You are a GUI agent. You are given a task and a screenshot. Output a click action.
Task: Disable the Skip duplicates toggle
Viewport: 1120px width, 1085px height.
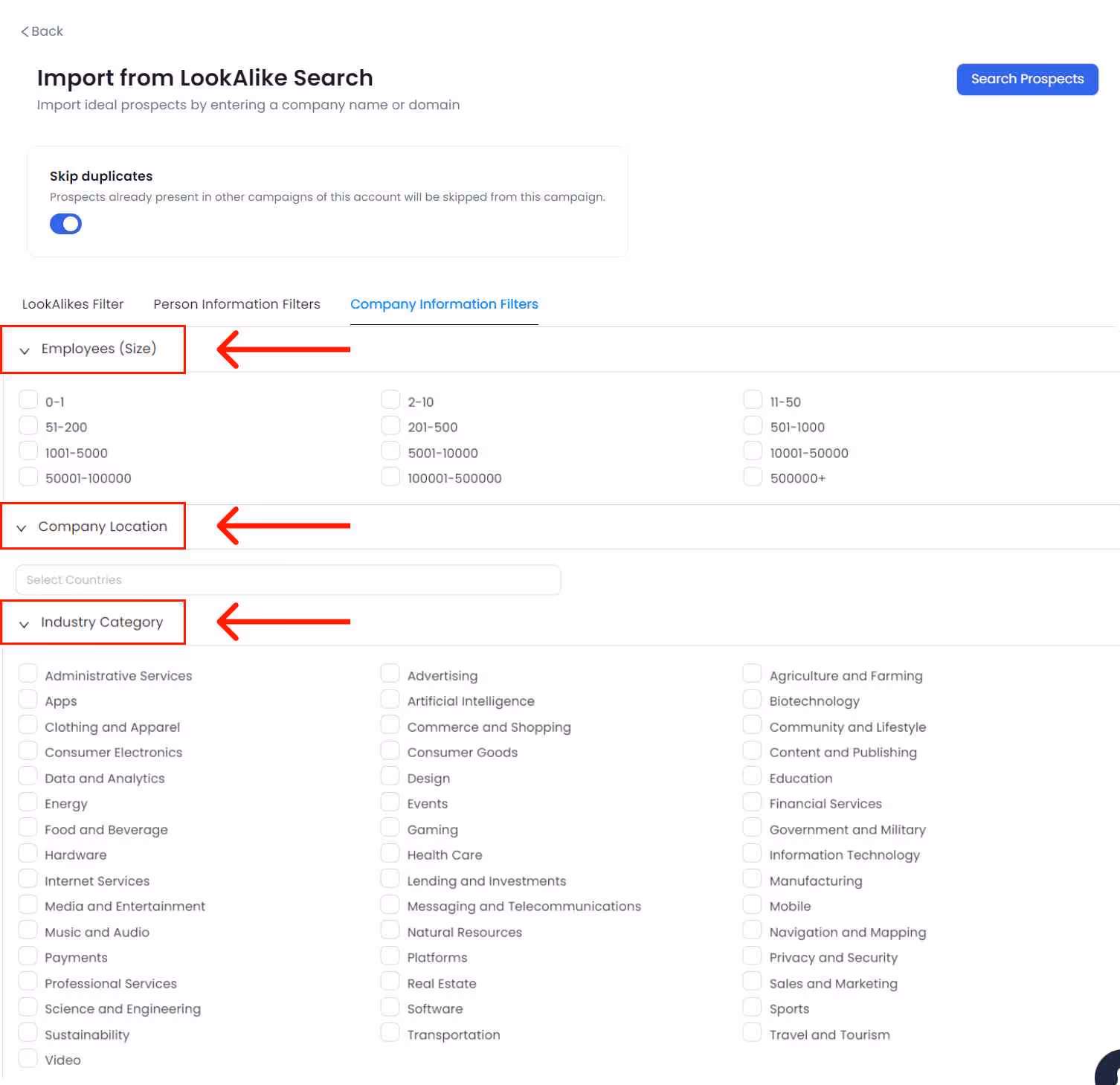coord(65,223)
